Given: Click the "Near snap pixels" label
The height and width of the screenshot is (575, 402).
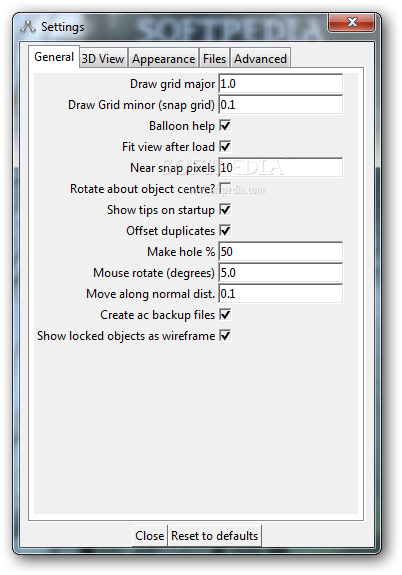Looking at the screenshot, I should click(172, 168).
